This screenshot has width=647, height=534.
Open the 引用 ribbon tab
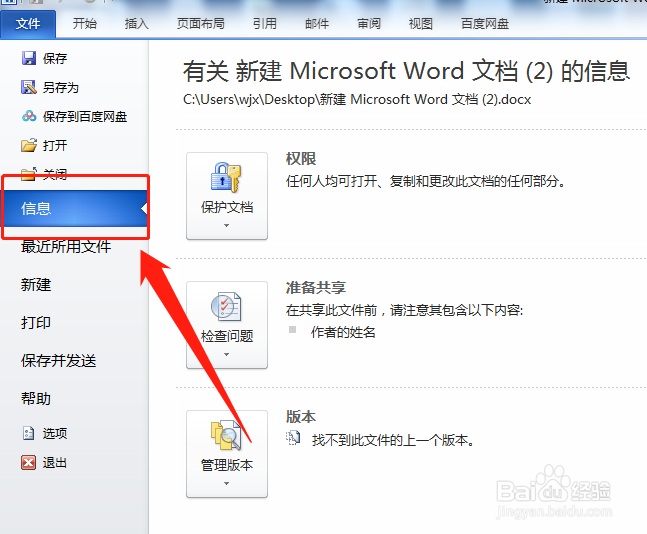[265, 24]
